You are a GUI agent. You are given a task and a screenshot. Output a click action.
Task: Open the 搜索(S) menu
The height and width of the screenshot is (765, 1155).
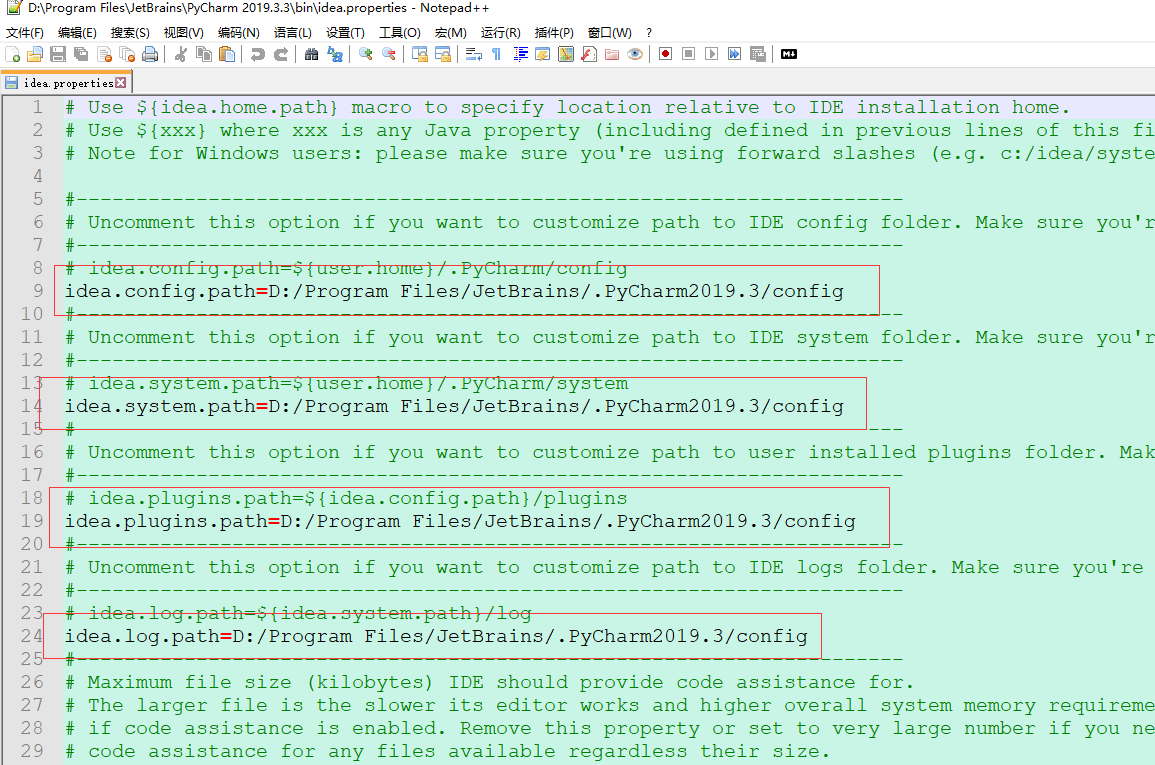point(130,32)
